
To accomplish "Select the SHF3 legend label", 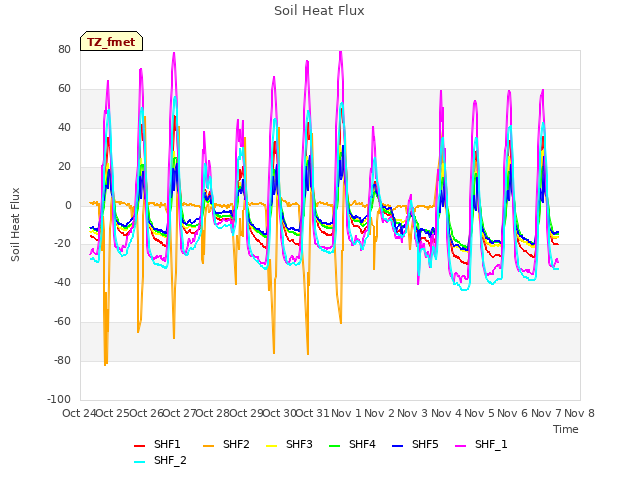I will click(299, 444).
